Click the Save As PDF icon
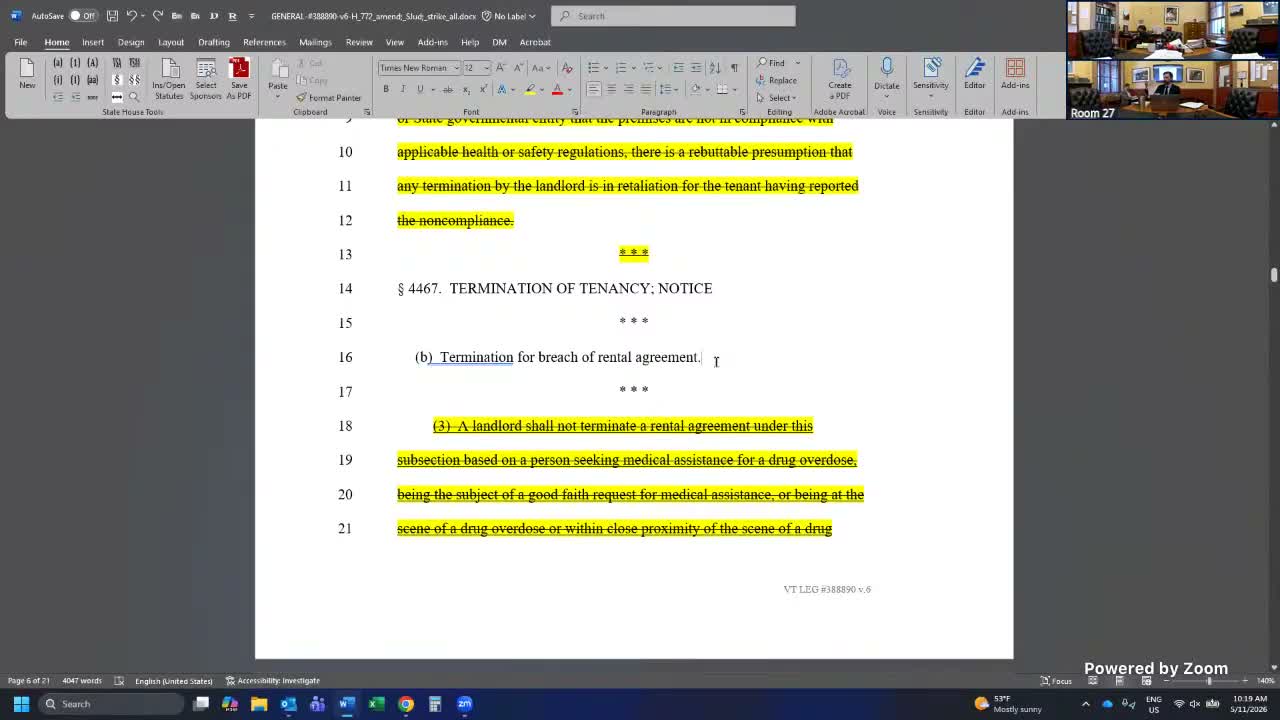 click(239, 78)
